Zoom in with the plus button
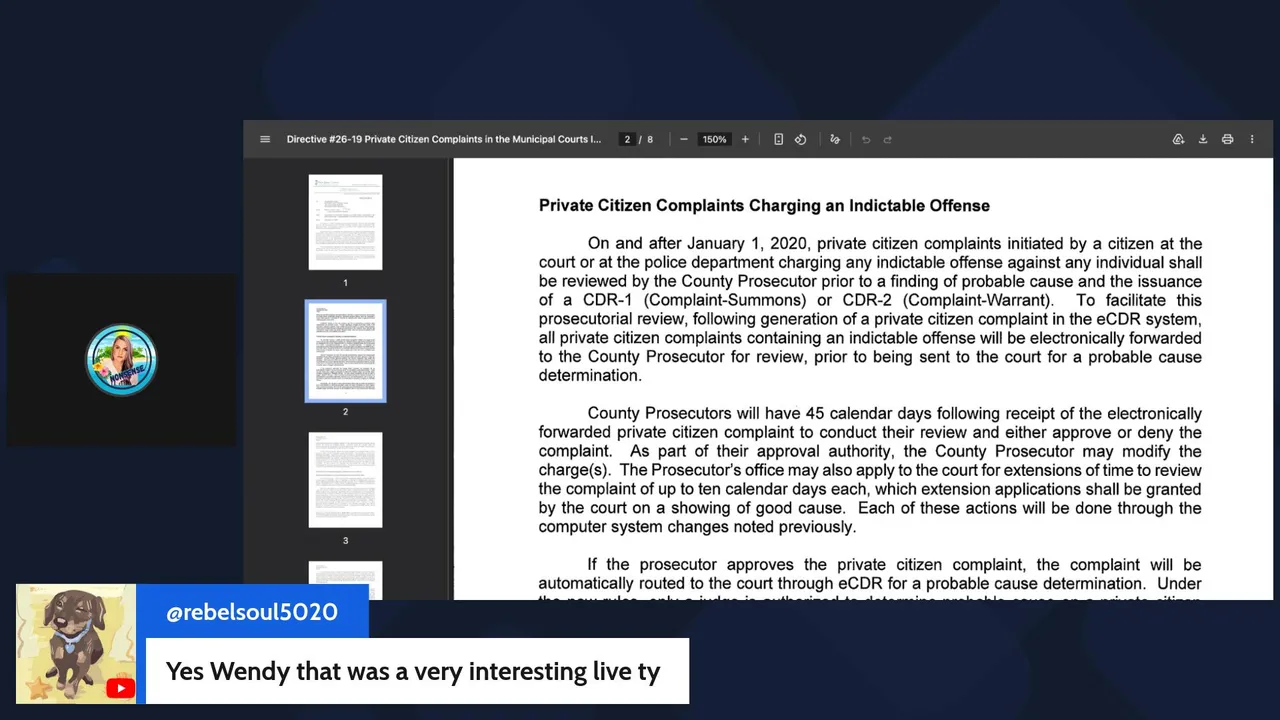 [745, 139]
